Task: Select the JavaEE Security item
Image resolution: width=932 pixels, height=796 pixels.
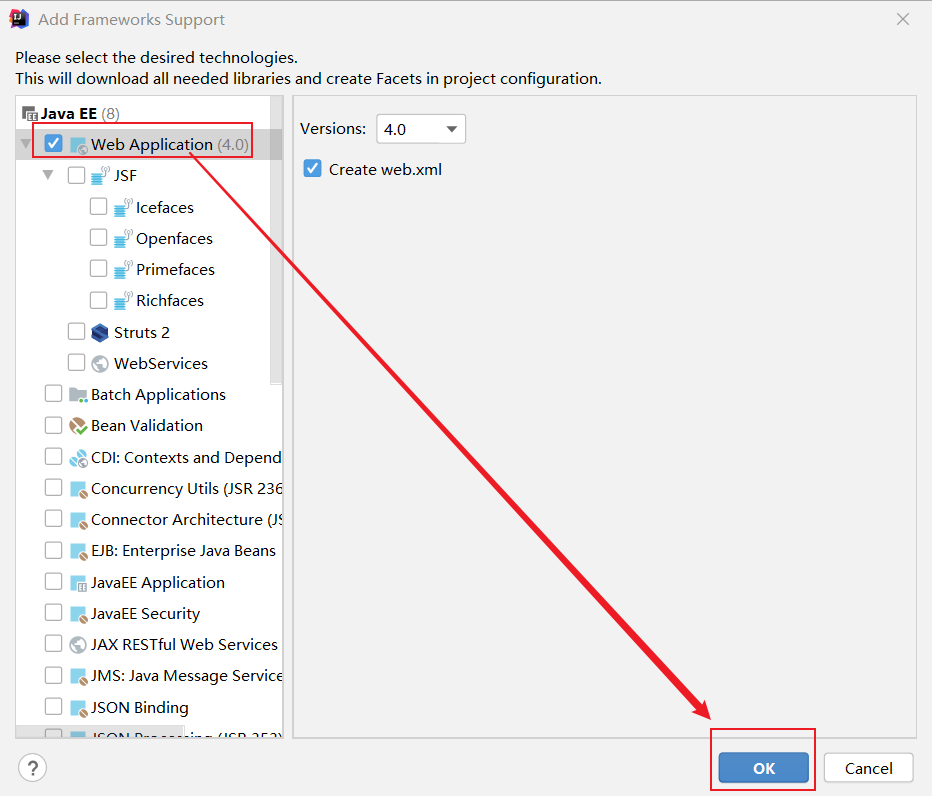Action: 145,614
